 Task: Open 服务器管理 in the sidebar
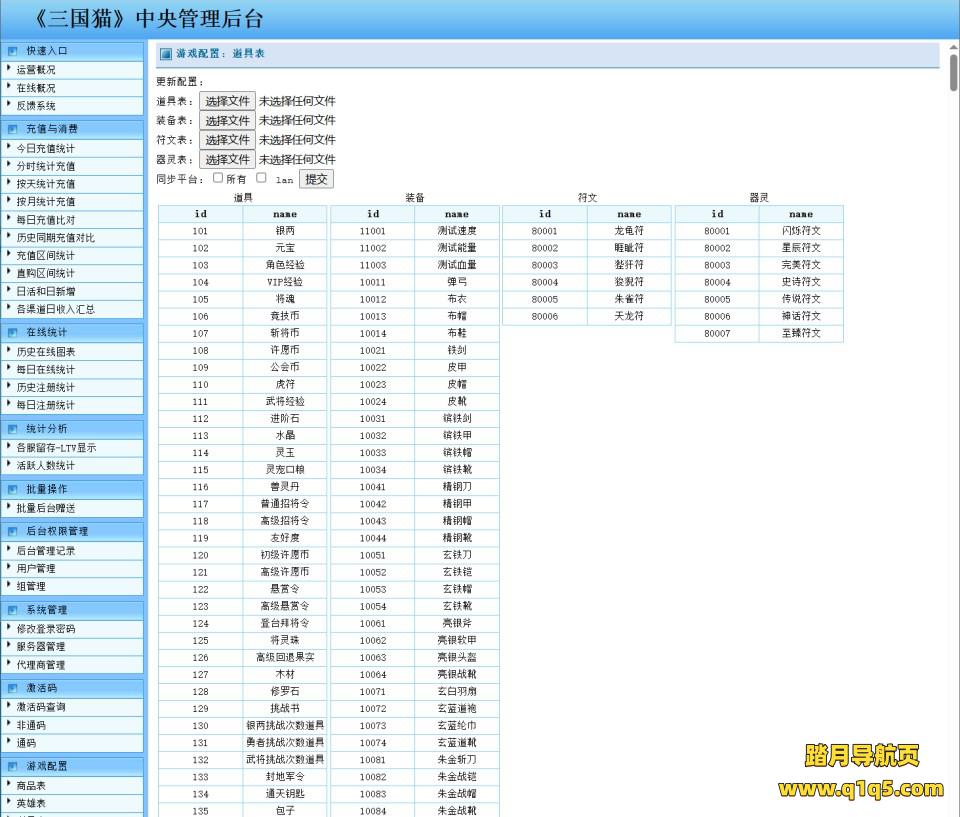tap(40, 647)
